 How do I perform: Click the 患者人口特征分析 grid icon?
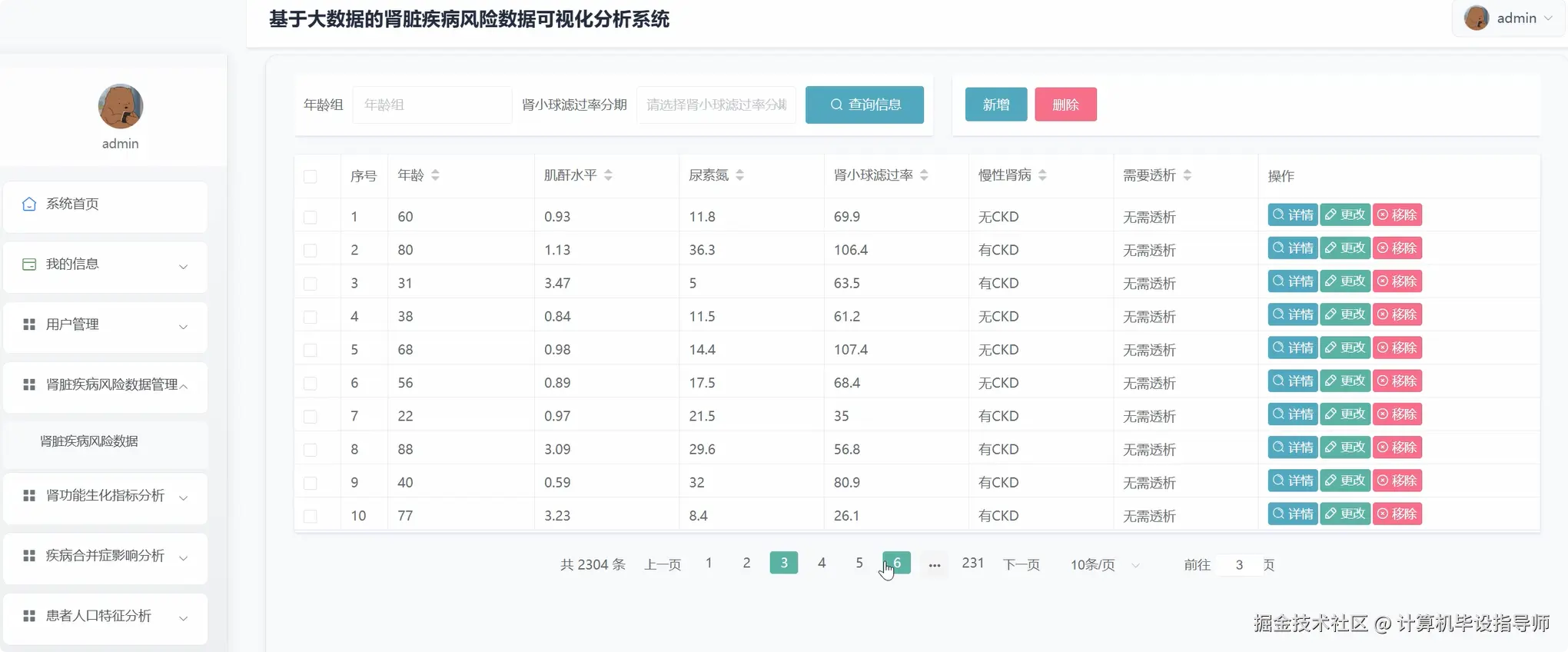coord(29,616)
